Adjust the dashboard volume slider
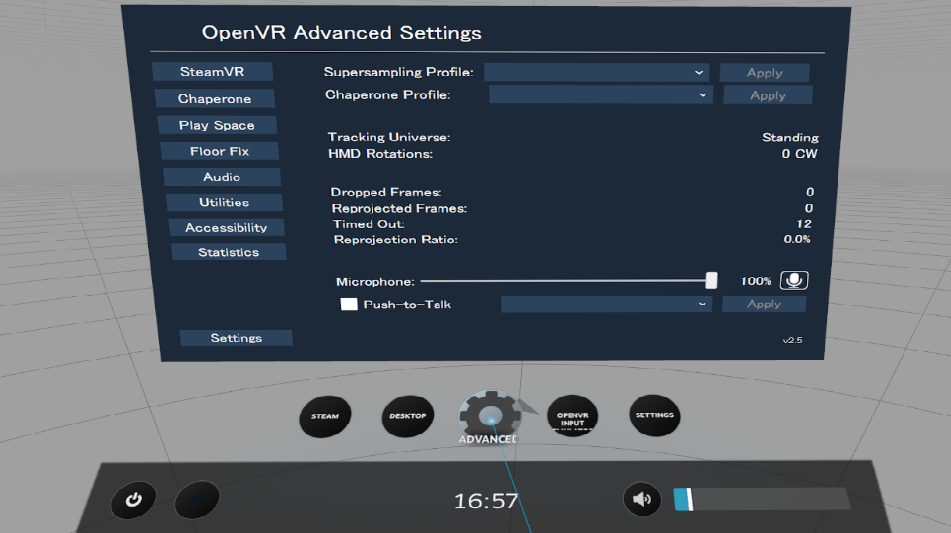The height and width of the screenshot is (533, 951). [x=762, y=499]
